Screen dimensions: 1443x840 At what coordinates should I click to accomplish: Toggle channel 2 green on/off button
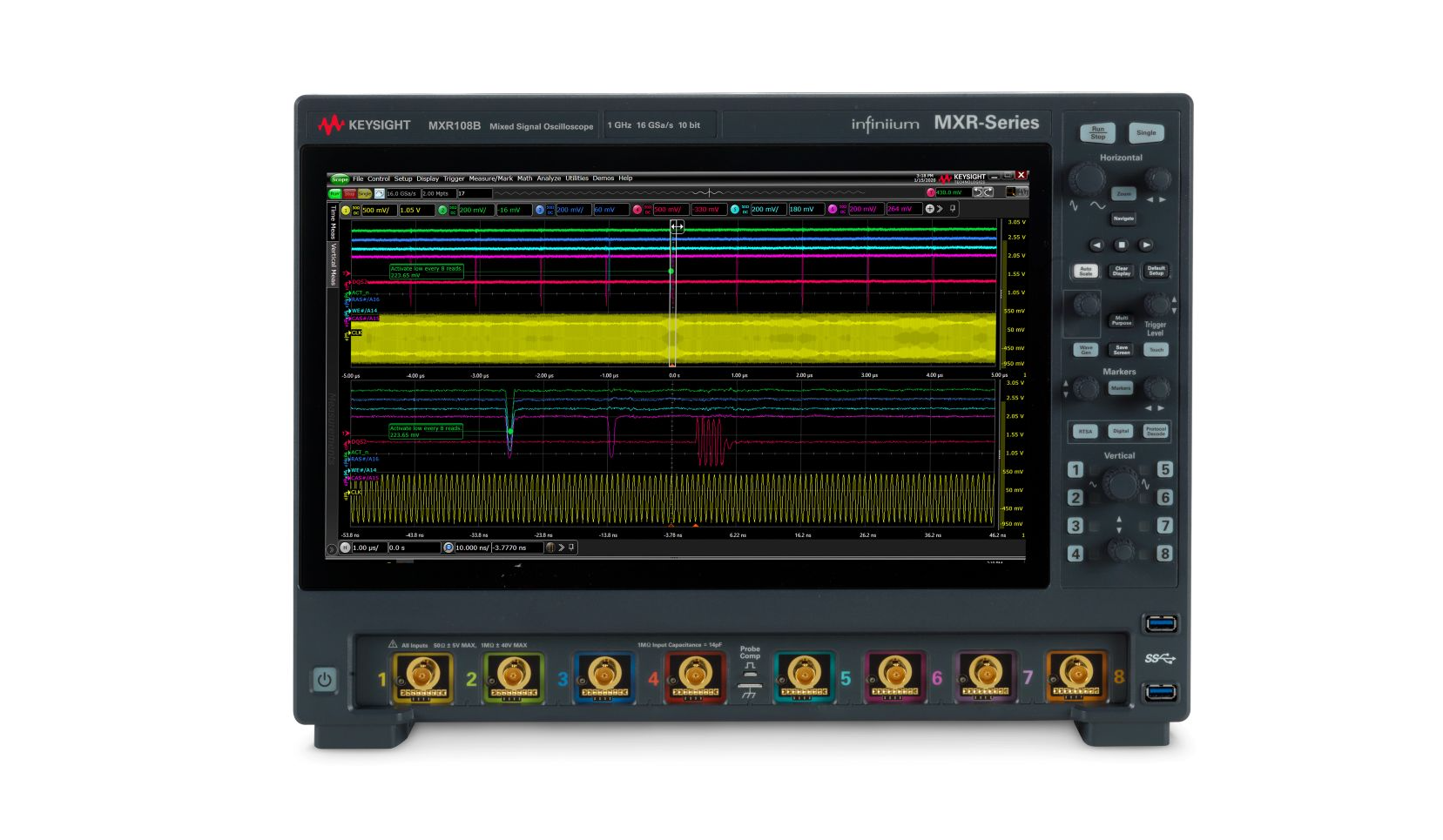(442, 210)
